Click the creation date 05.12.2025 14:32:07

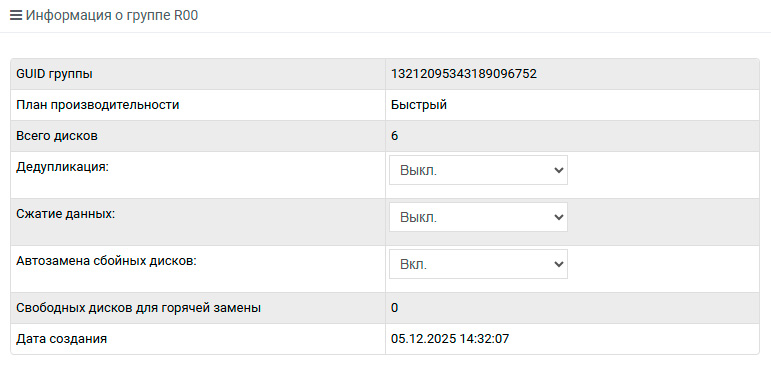[x=450, y=339]
